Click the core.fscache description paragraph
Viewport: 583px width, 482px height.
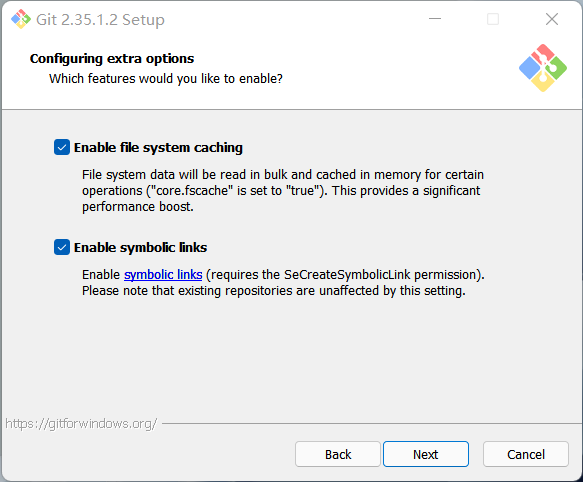(283, 190)
